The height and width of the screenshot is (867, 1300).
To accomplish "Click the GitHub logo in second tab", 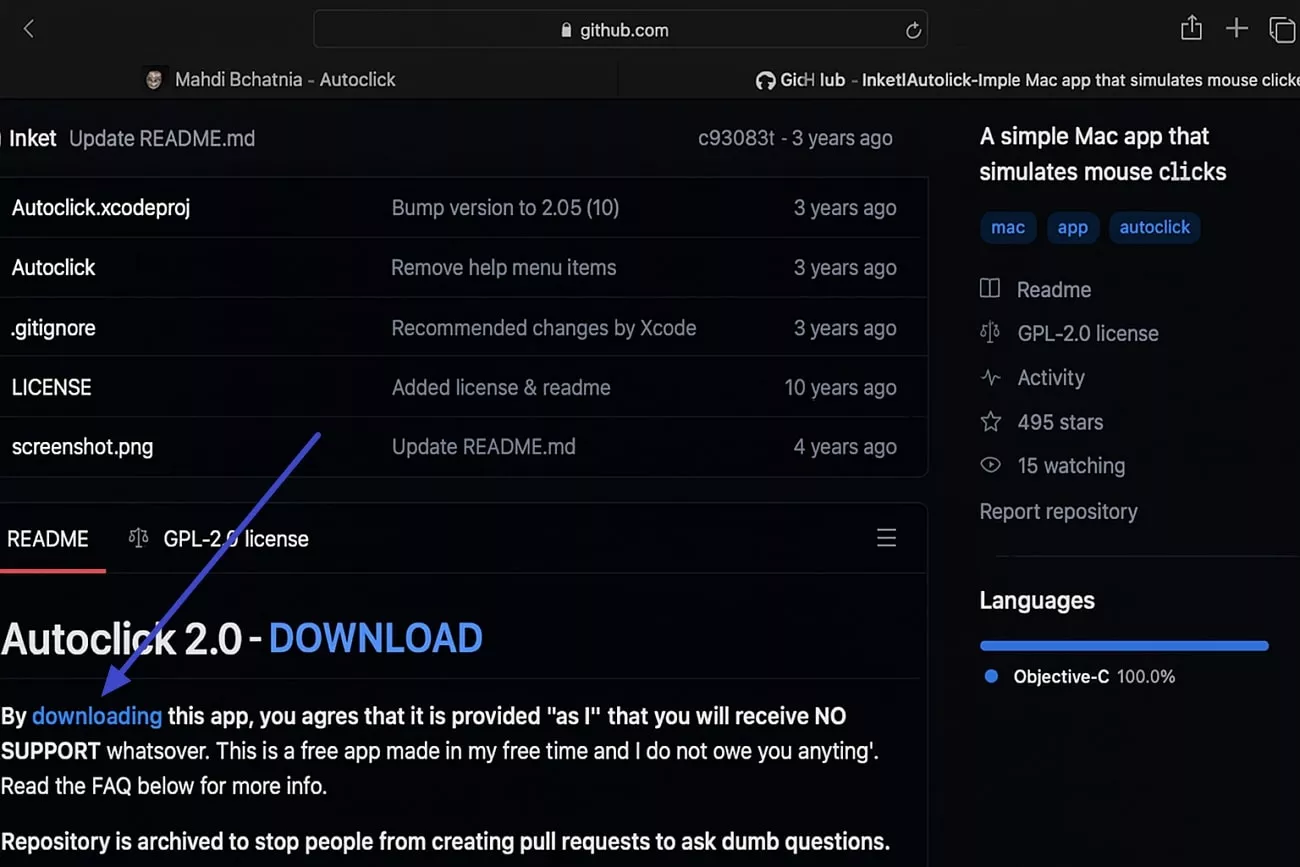I will point(765,81).
